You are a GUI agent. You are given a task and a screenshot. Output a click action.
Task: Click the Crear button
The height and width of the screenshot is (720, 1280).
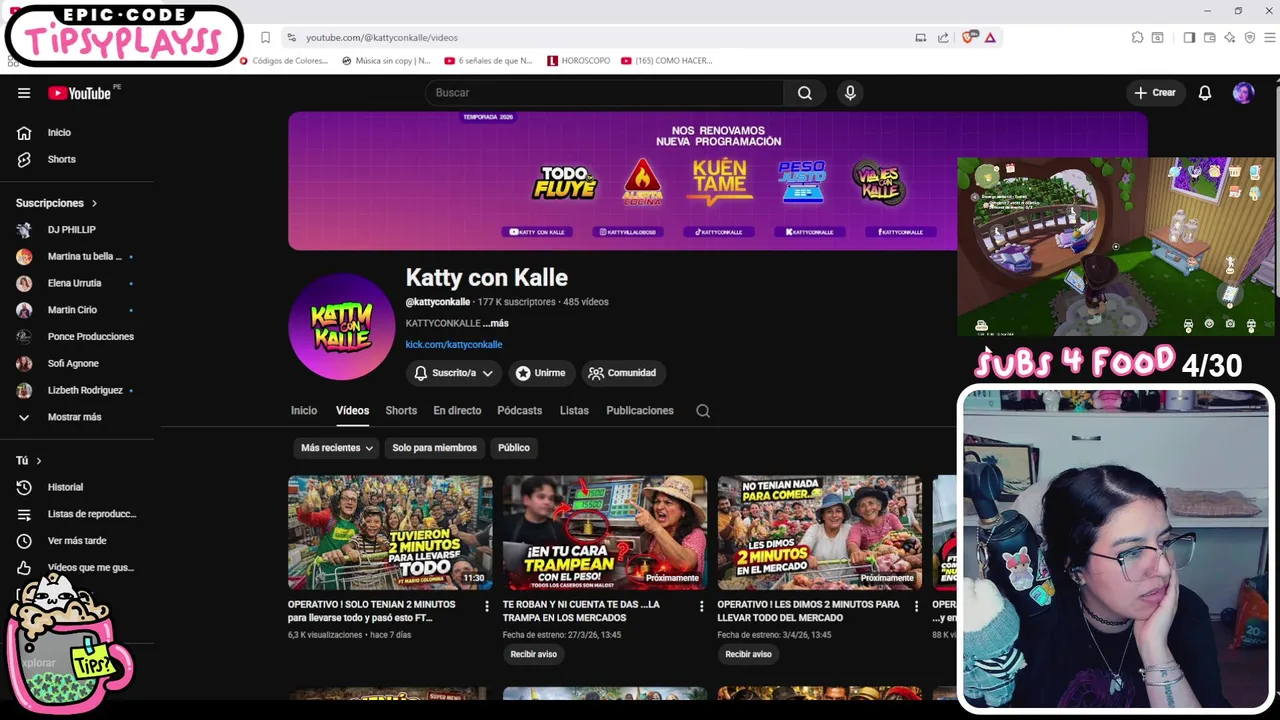(1155, 93)
